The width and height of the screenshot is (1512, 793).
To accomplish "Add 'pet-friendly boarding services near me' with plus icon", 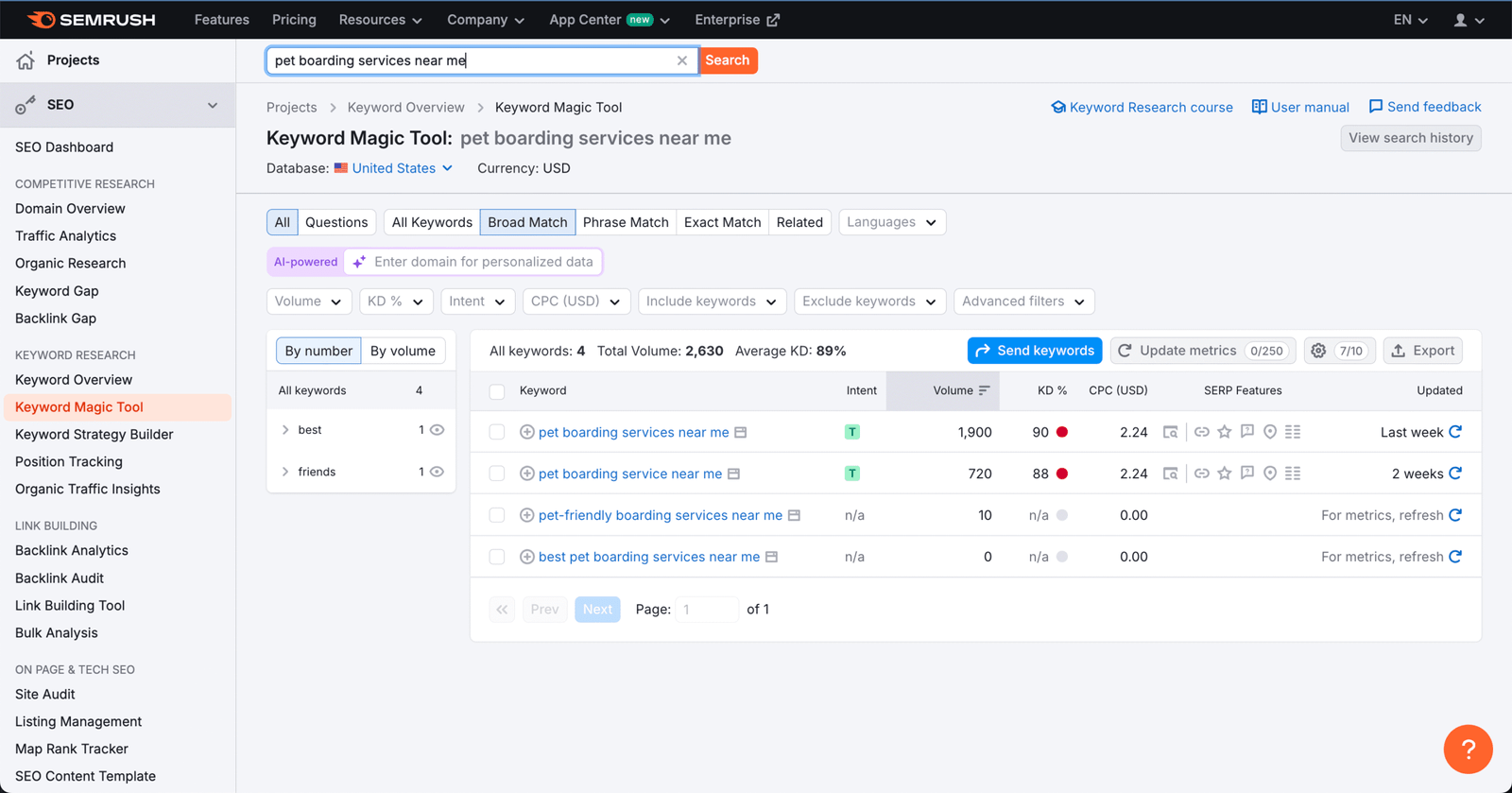I will pyautogui.click(x=527, y=515).
